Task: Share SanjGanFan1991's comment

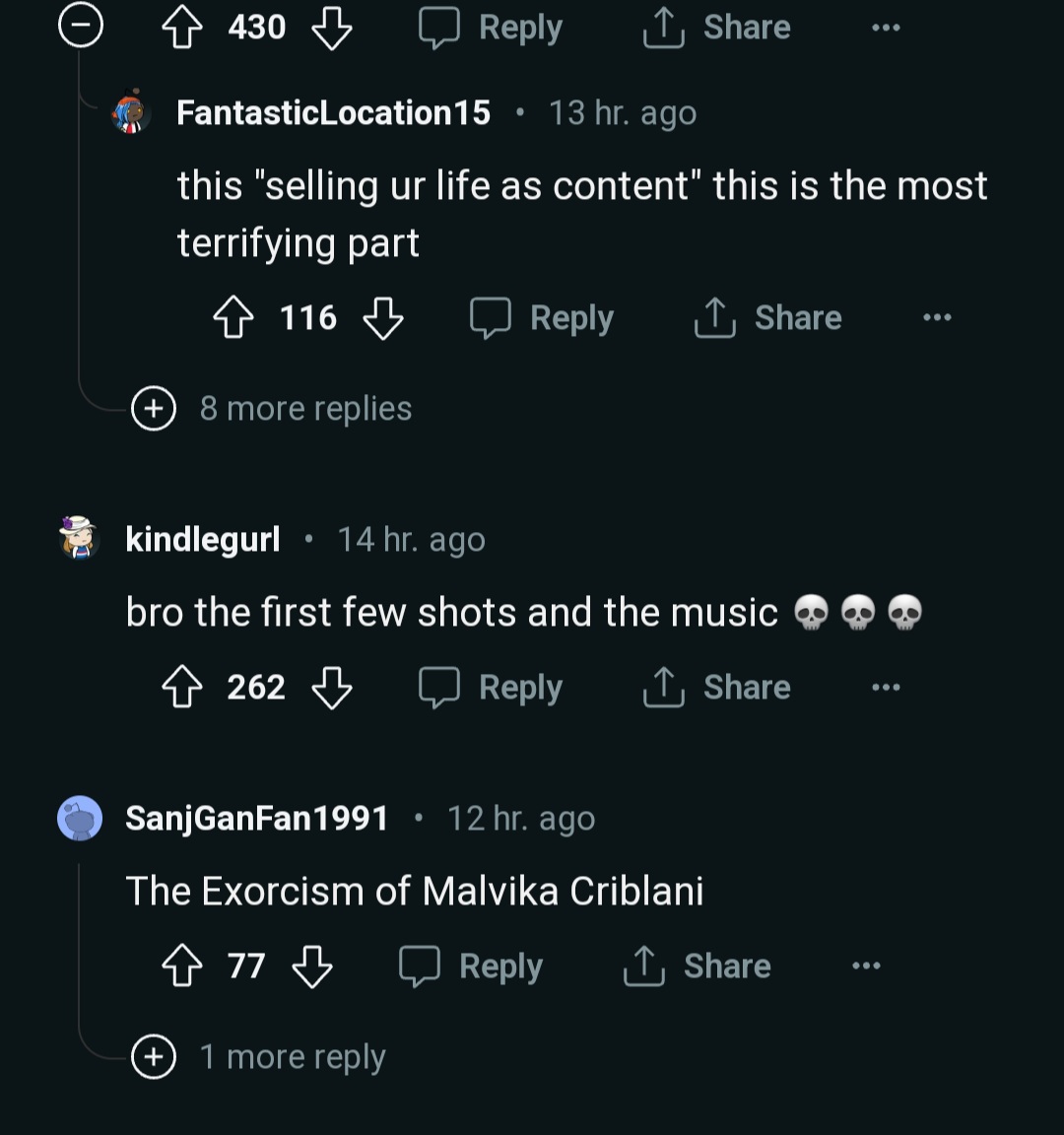Action: click(698, 967)
